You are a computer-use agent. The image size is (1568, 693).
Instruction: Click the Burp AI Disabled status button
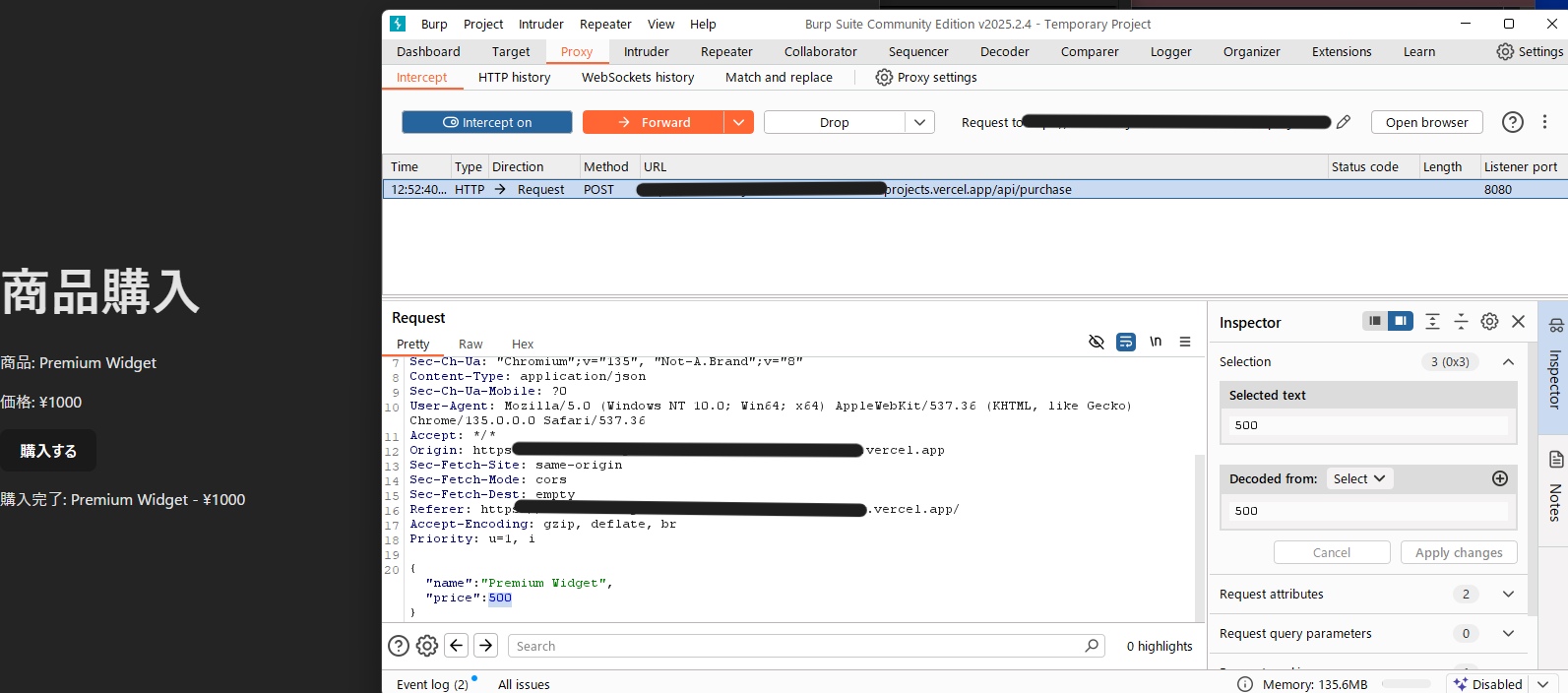tap(1487, 684)
